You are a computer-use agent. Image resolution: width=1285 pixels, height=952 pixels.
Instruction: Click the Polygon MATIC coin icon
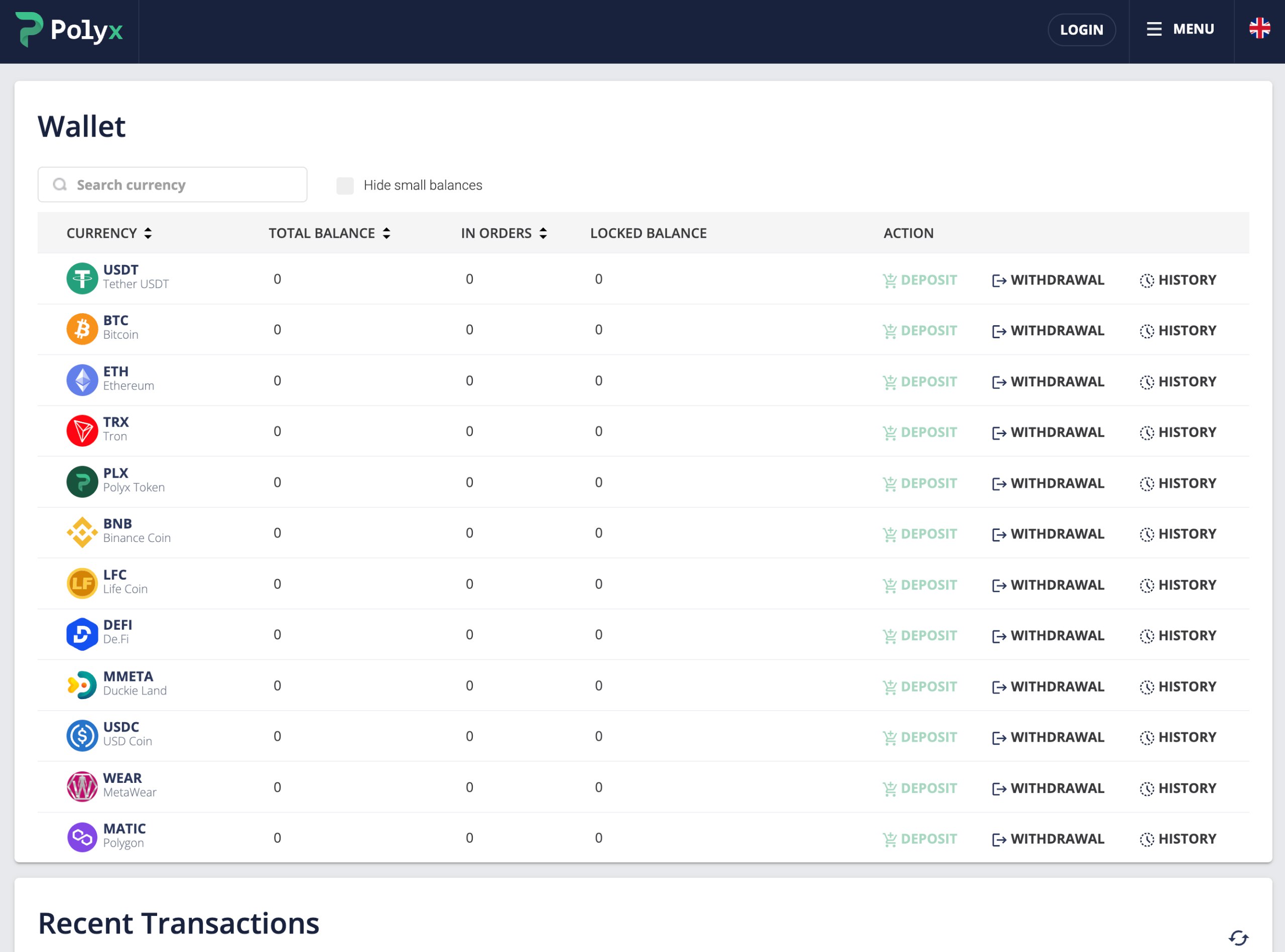[x=82, y=838]
